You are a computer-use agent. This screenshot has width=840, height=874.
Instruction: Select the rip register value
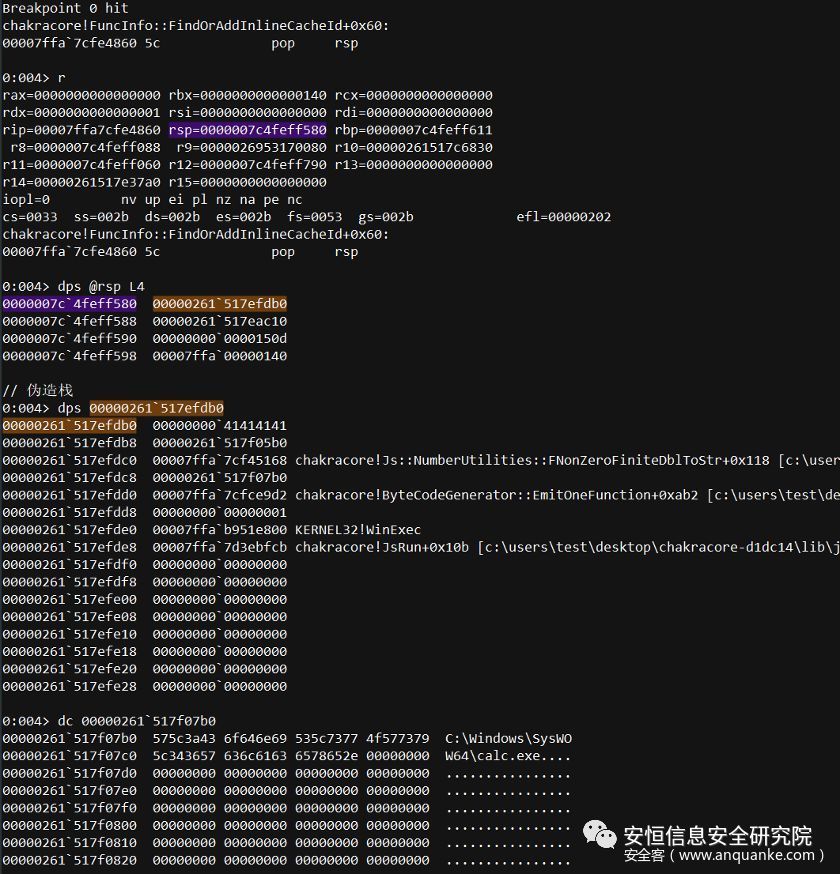[81, 130]
